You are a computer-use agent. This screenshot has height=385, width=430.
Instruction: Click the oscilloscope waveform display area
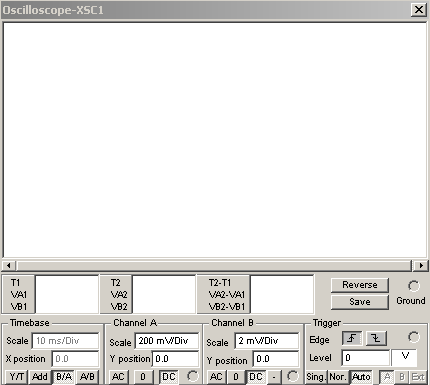pos(215,140)
